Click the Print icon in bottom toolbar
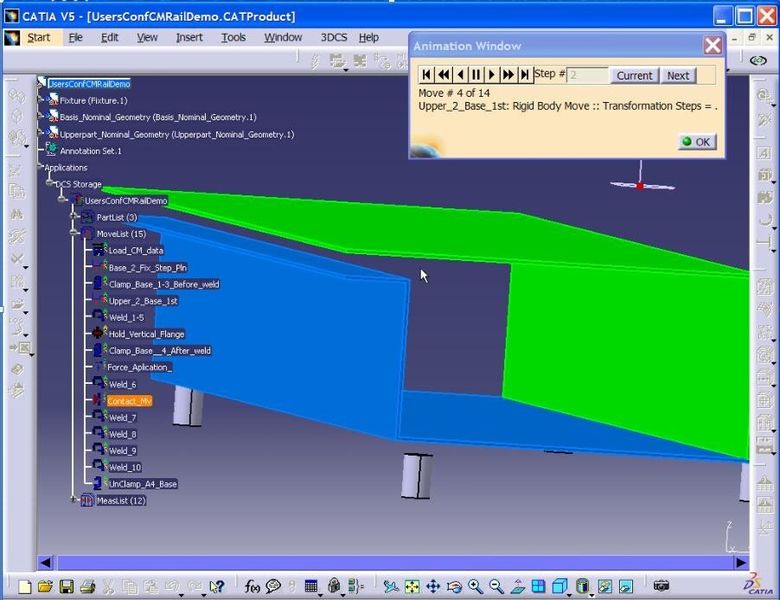Image resolution: width=780 pixels, height=600 pixels. pos(87,587)
